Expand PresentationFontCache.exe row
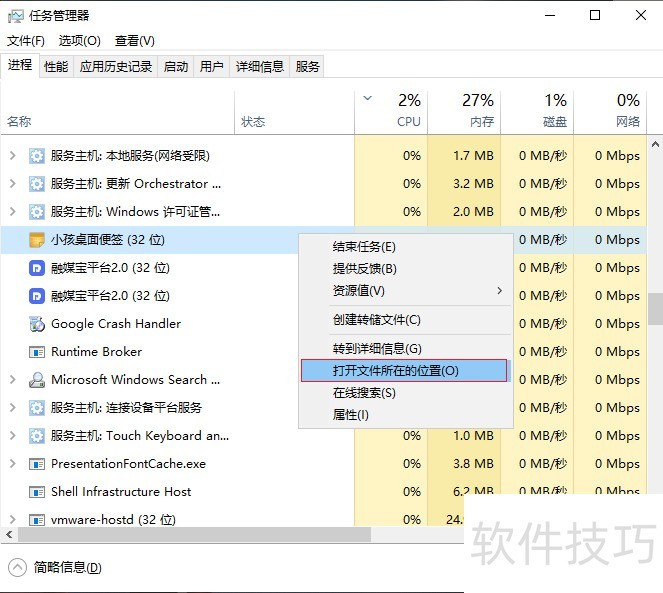This screenshot has height=593, width=663. coord(13,464)
